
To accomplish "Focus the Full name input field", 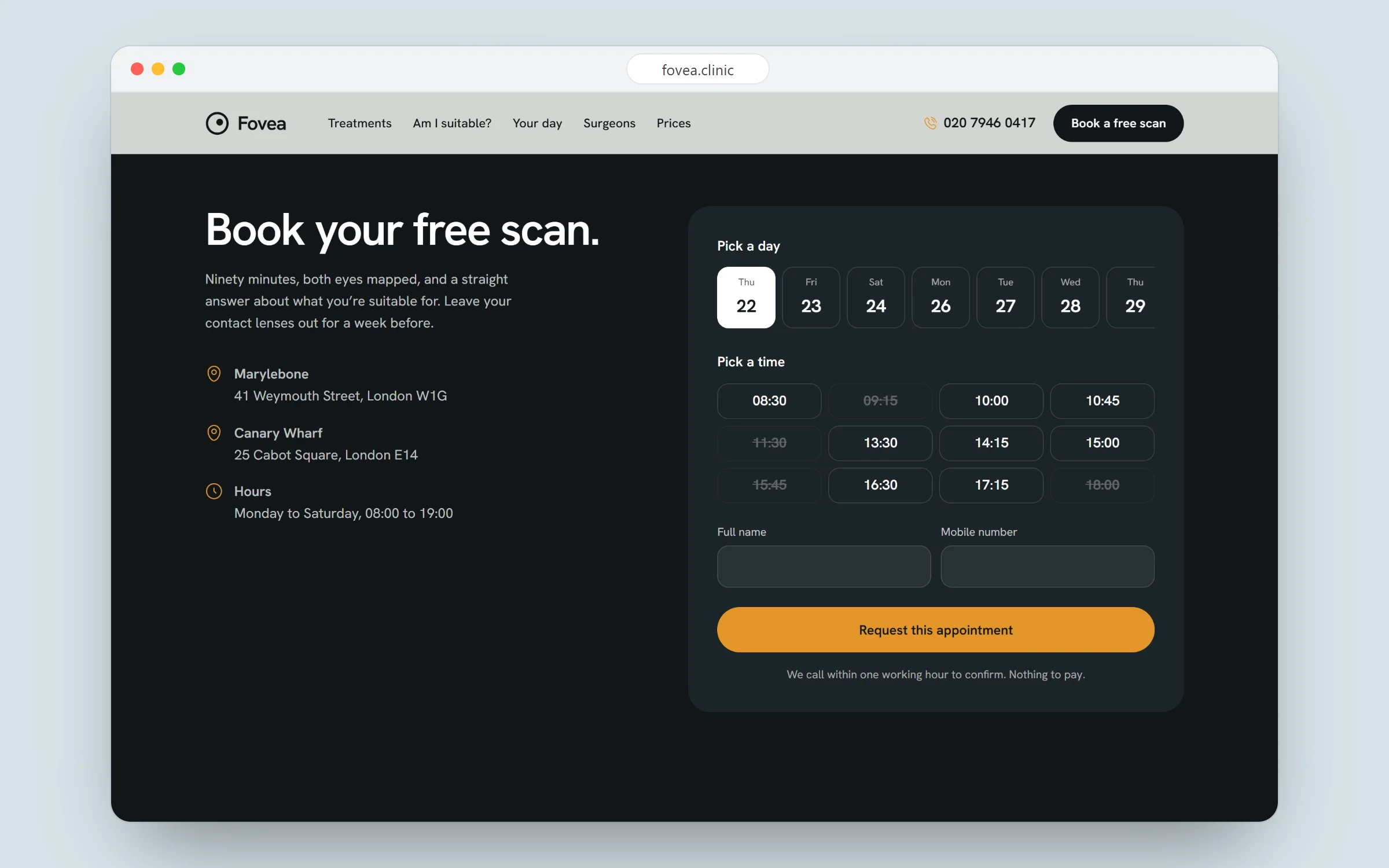I will click(x=824, y=567).
